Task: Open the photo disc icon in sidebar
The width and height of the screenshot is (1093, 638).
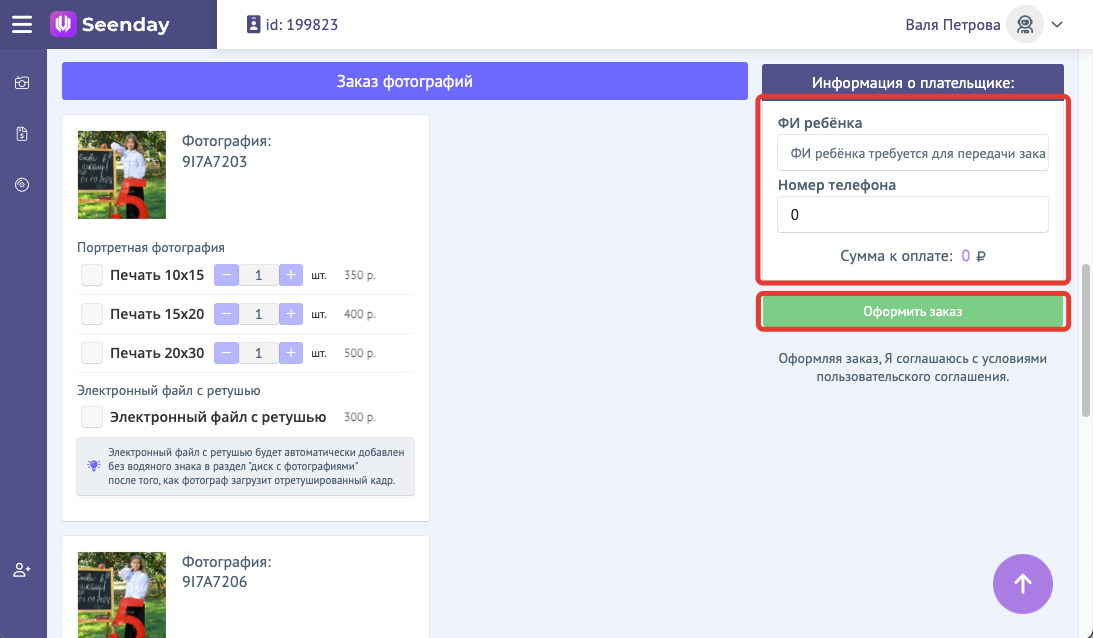Action: pos(22,184)
